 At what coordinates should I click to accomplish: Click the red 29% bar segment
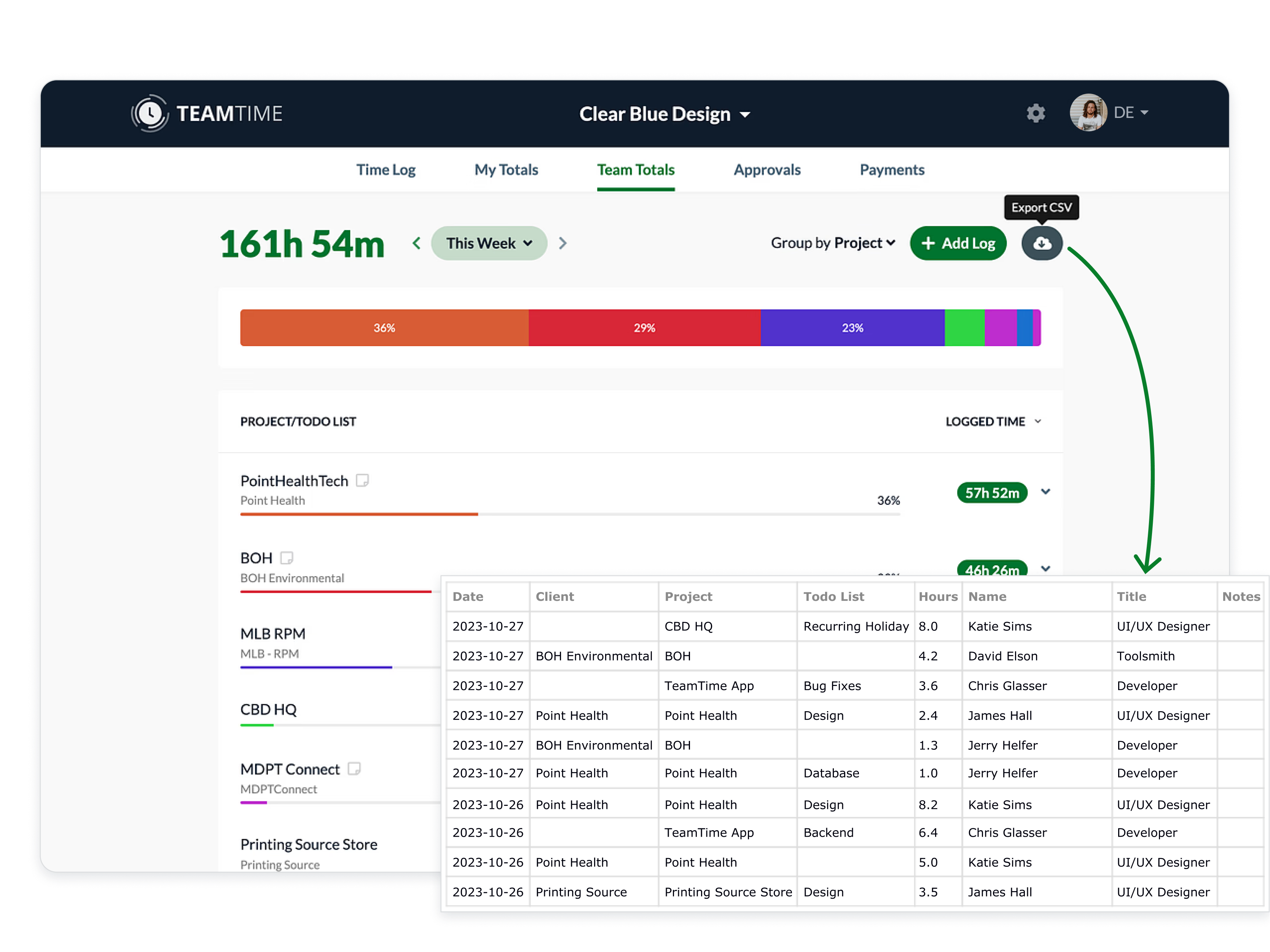pos(645,328)
